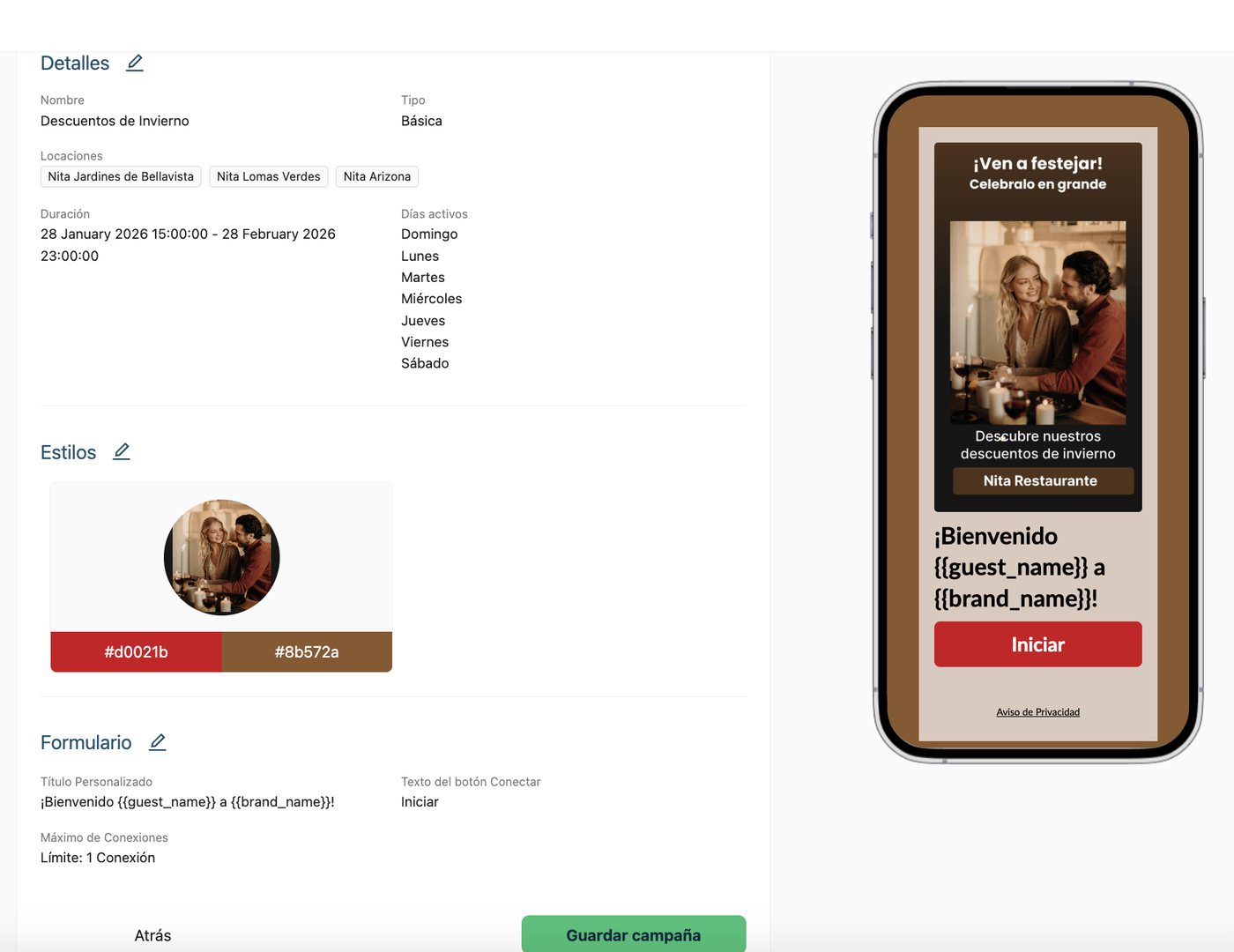
Task: Edit the Formulario section pencil icon
Action: pyautogui.click(x=158, y=742)
